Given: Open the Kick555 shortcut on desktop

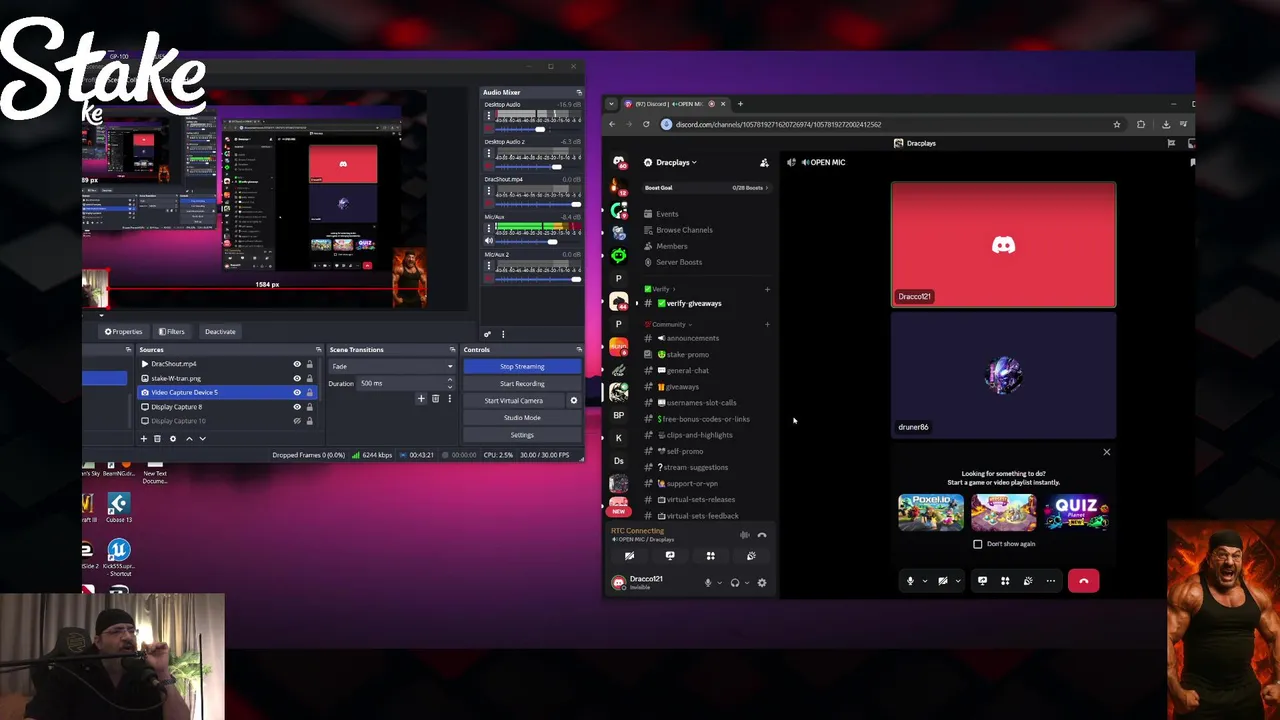Looking at the screenshot, I should (x=119, y=556).
